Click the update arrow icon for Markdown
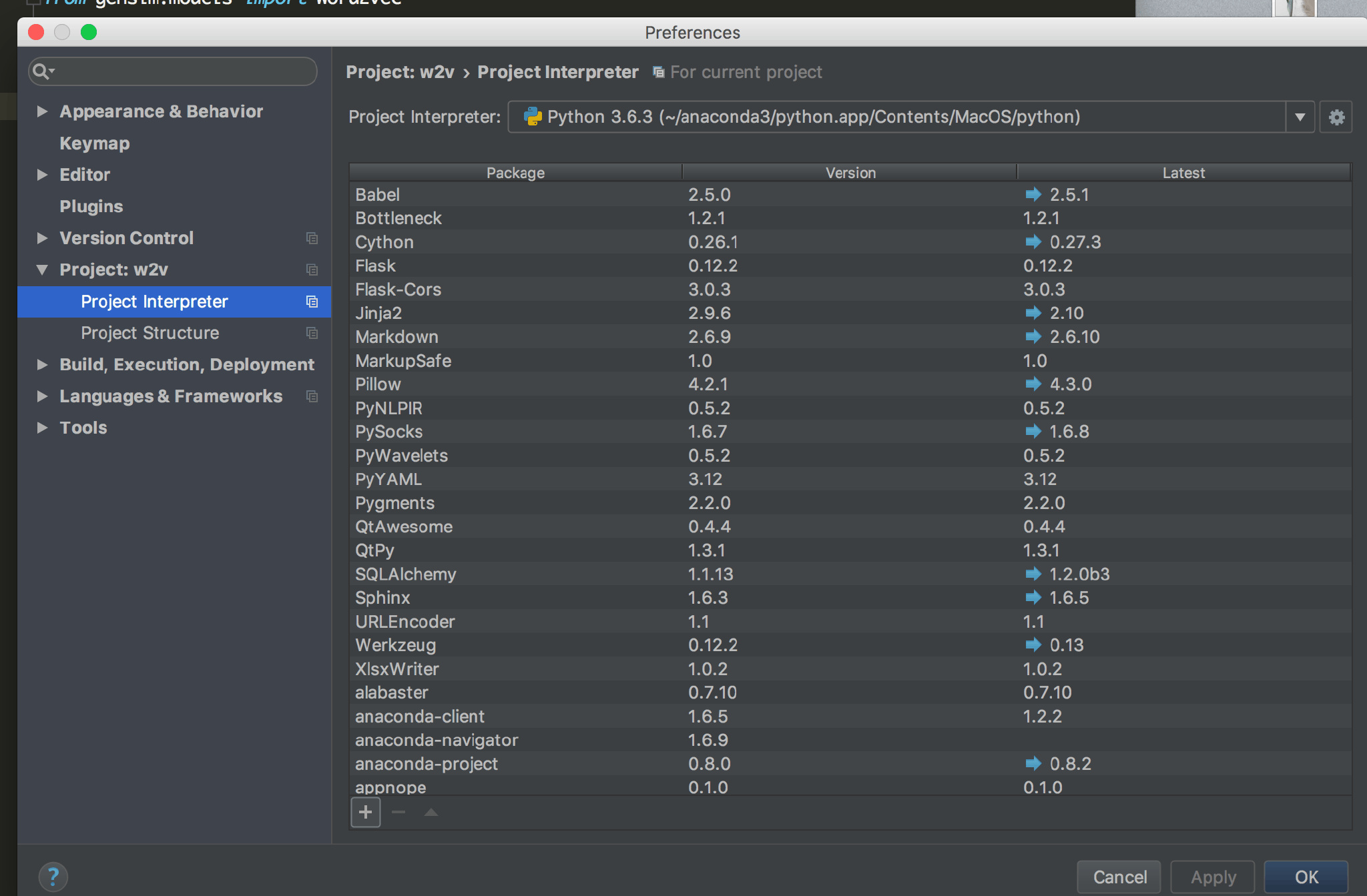The width and height of the screenshot is (1367, 896). tap(1033, 336)
